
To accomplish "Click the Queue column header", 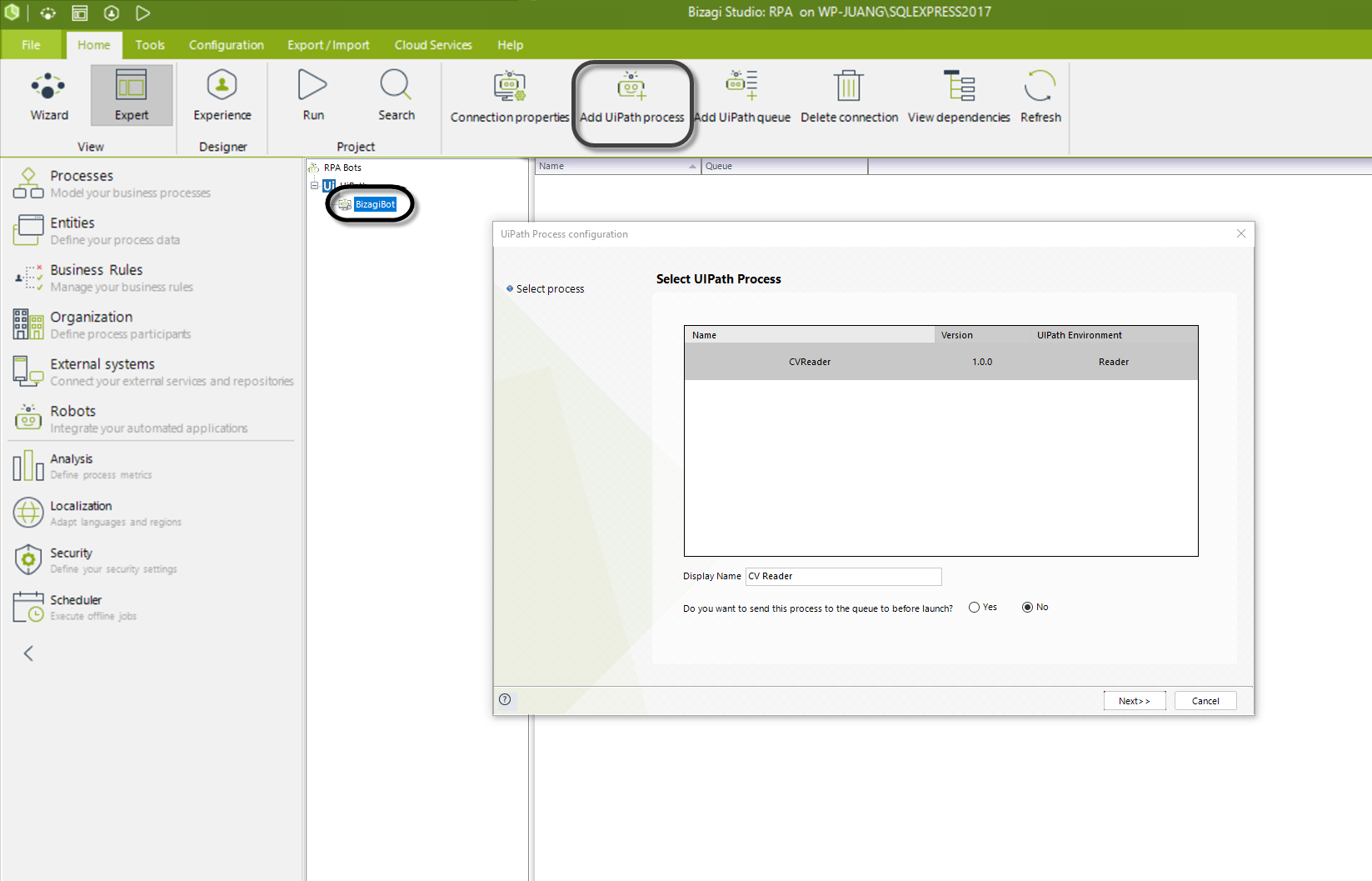I will click(x=784, y=166).
